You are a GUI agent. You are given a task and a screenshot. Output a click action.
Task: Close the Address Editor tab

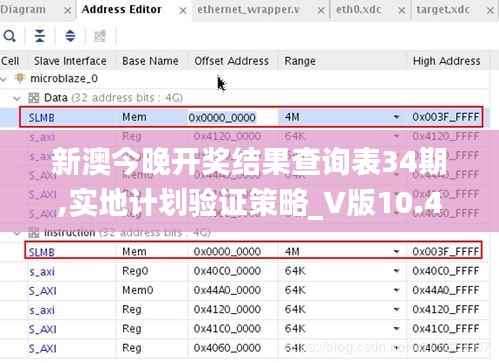pyautogui.click(x=183, y=11)
